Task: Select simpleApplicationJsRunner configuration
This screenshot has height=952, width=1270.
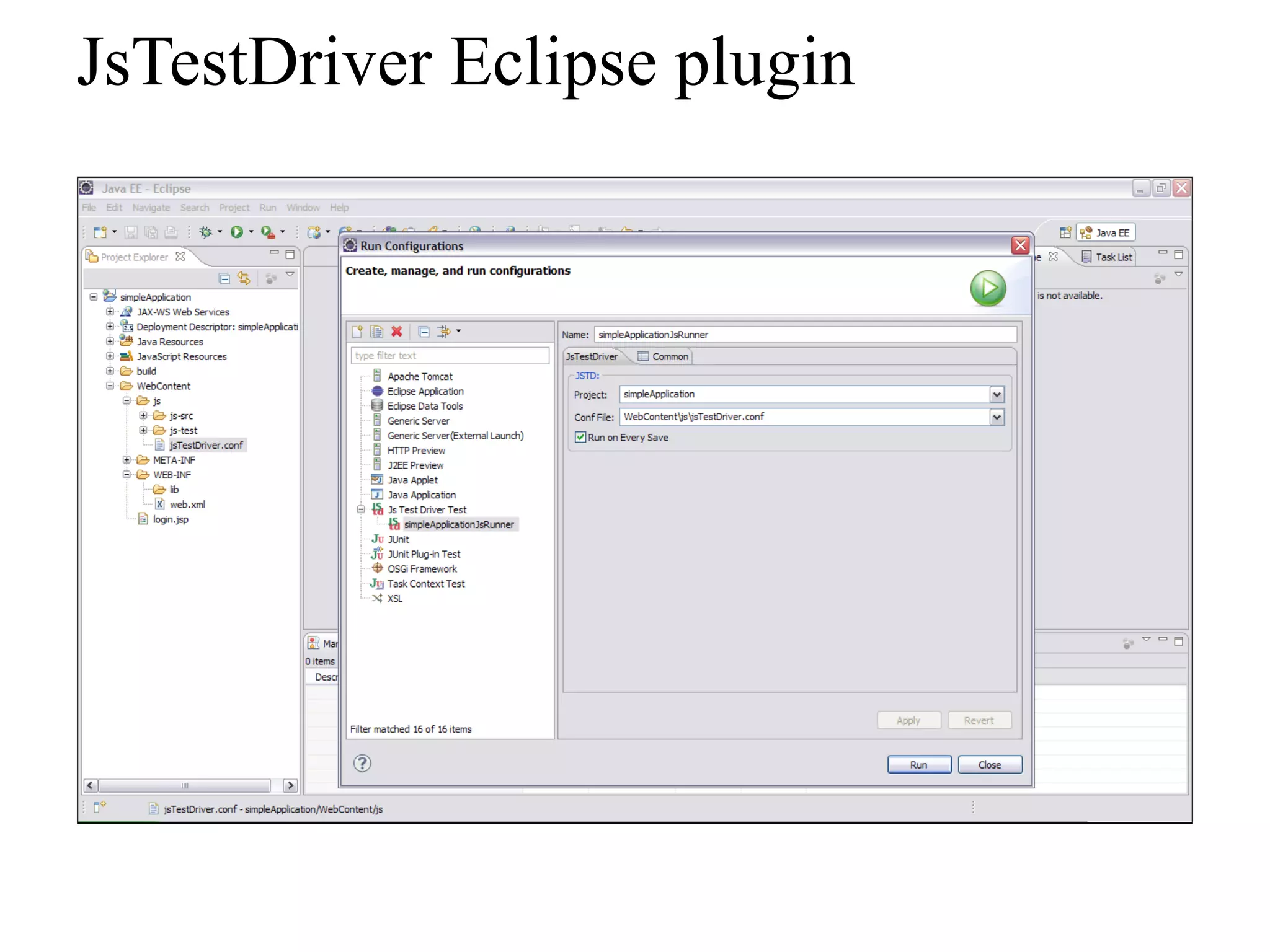Action: 458,524
